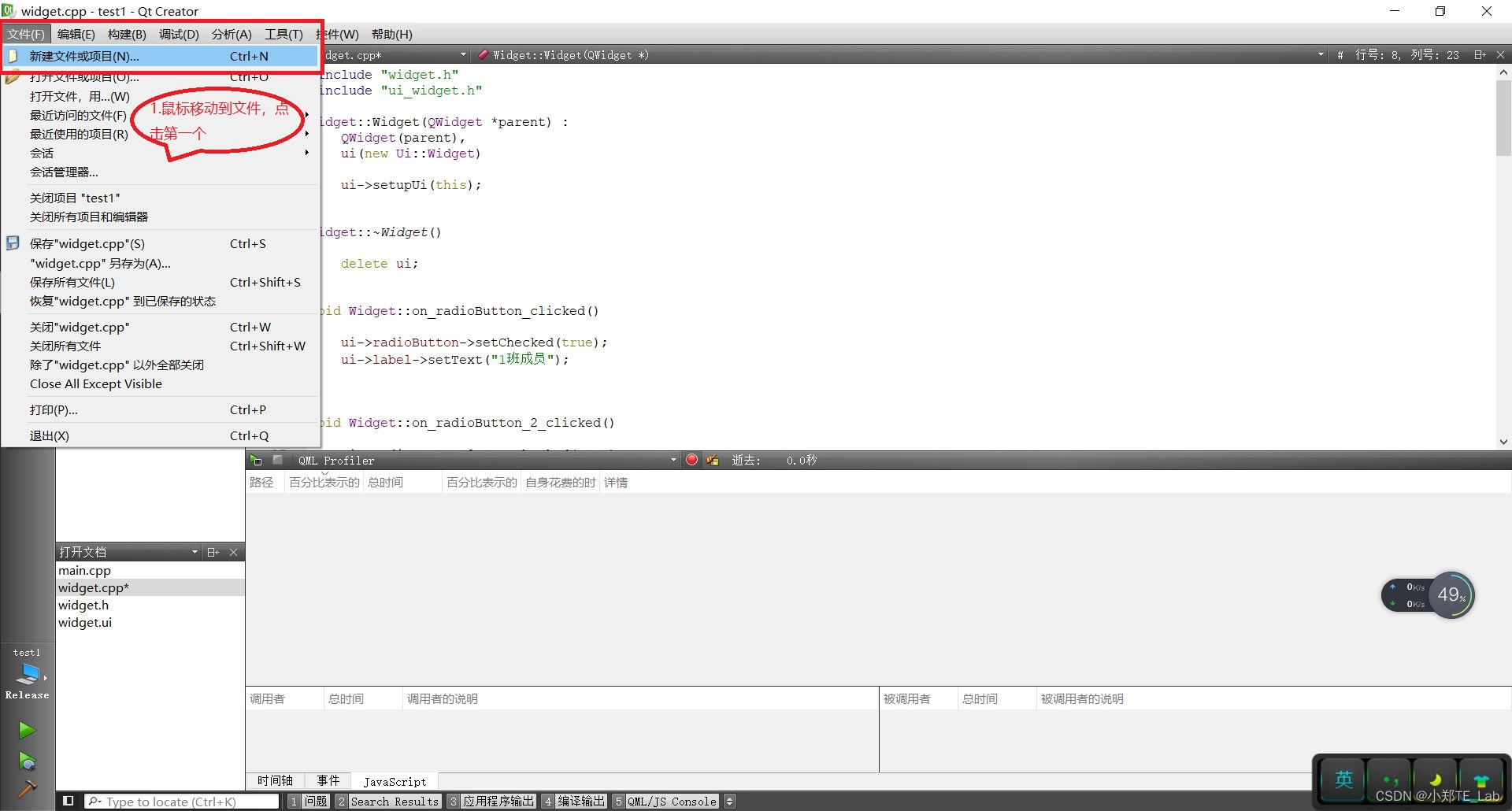
Task: Open the Tools (工具) menu
Action: (x=283, y=34)
